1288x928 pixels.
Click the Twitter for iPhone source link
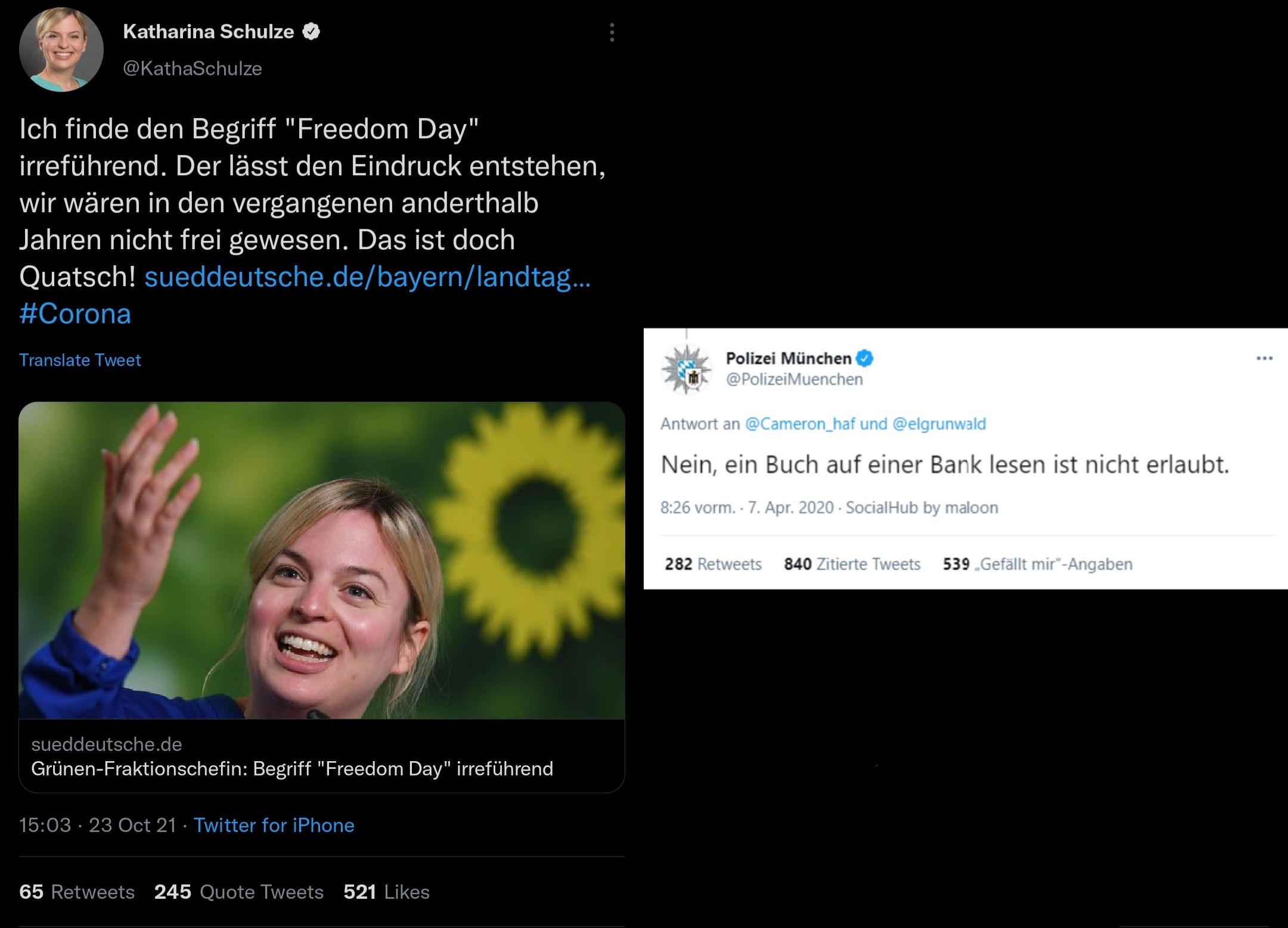(x=274, y=825)
